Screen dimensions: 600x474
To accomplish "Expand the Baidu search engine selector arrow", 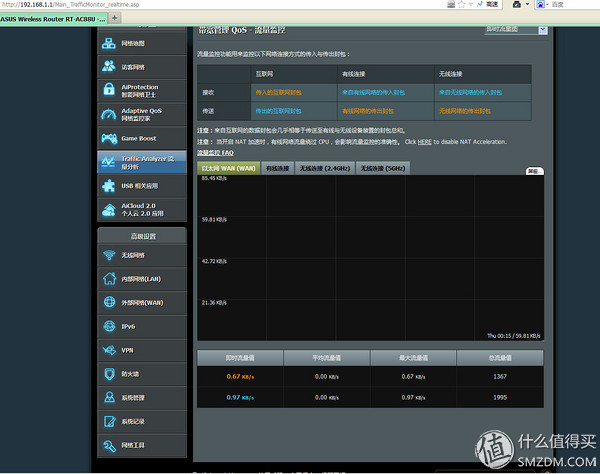I will tap(548, 4).
